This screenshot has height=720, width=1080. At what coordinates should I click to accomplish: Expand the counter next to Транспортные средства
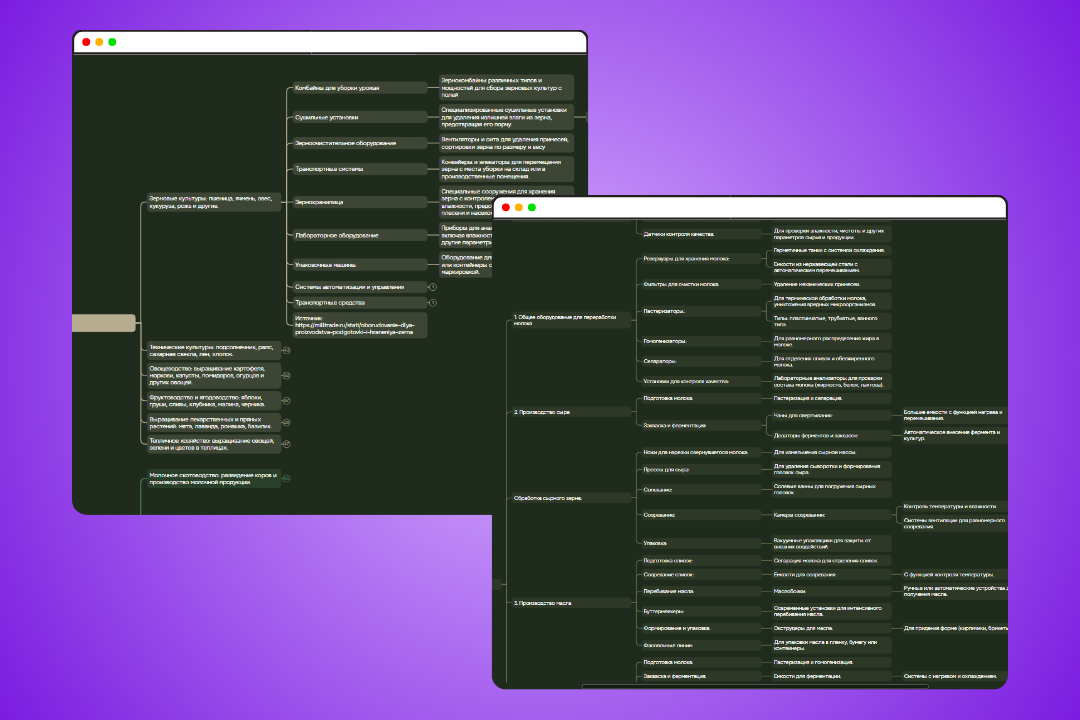(x=433, y=302)
